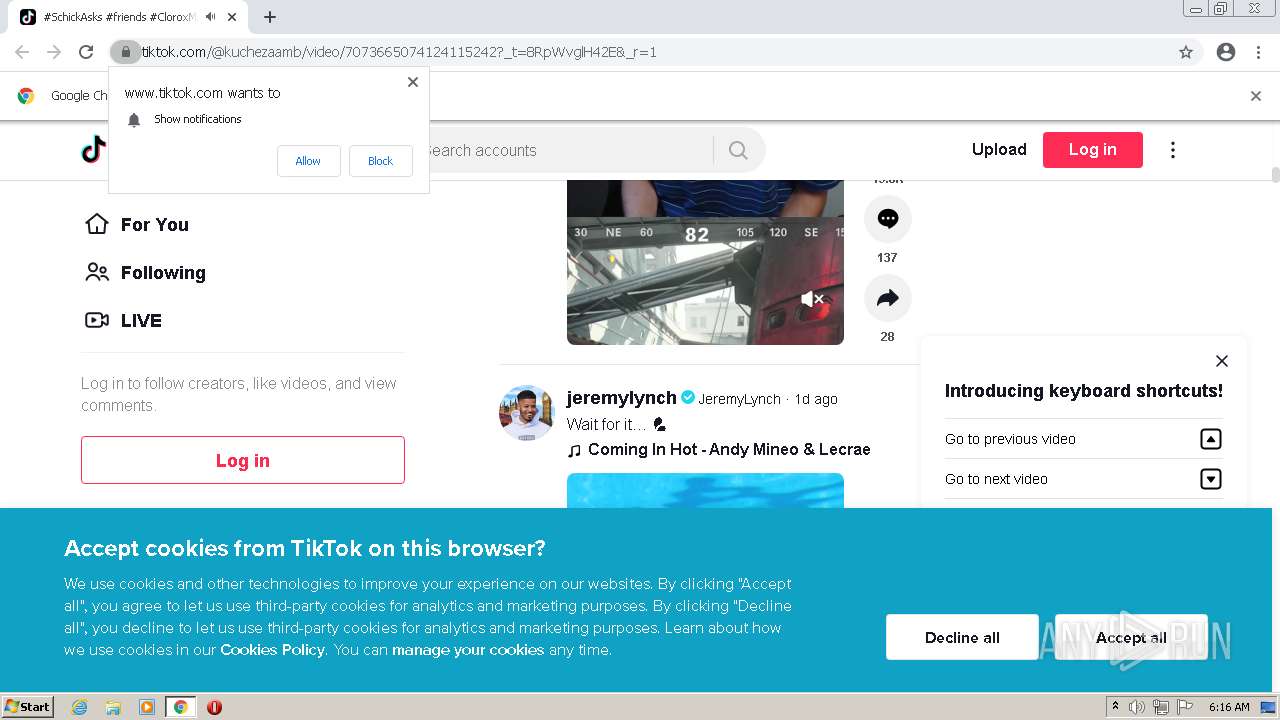Close the TikTok browser tab
The width and height of the screenshot is (1280, 720).
pyautogui.click(x=232, y=17)
